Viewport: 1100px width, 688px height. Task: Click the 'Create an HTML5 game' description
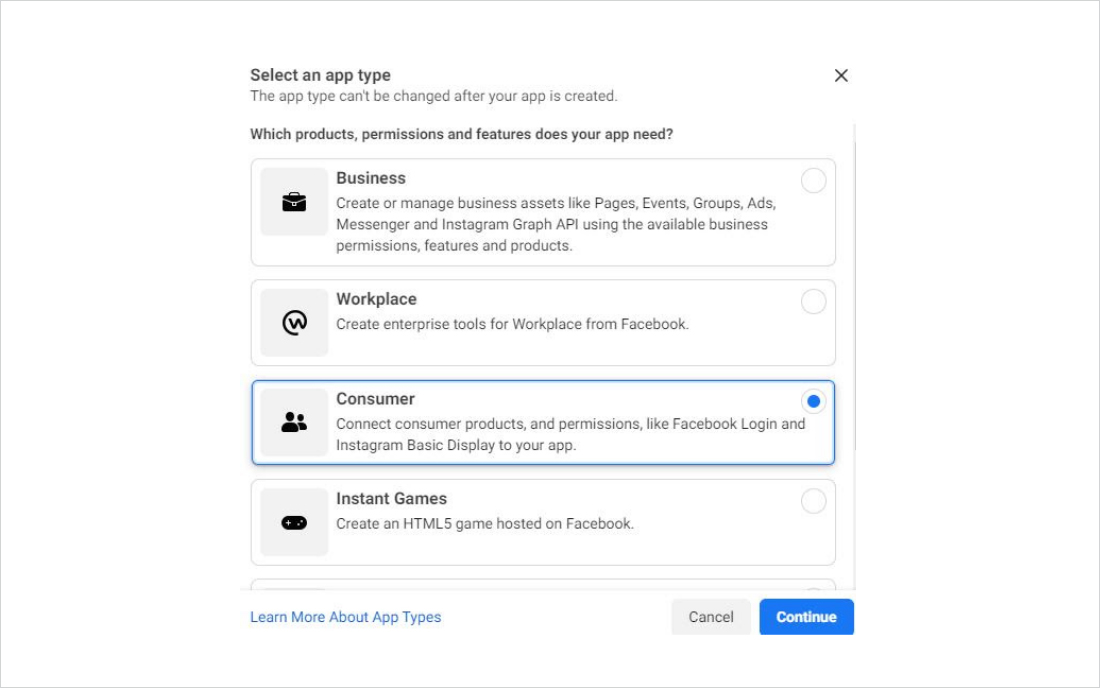485,524
